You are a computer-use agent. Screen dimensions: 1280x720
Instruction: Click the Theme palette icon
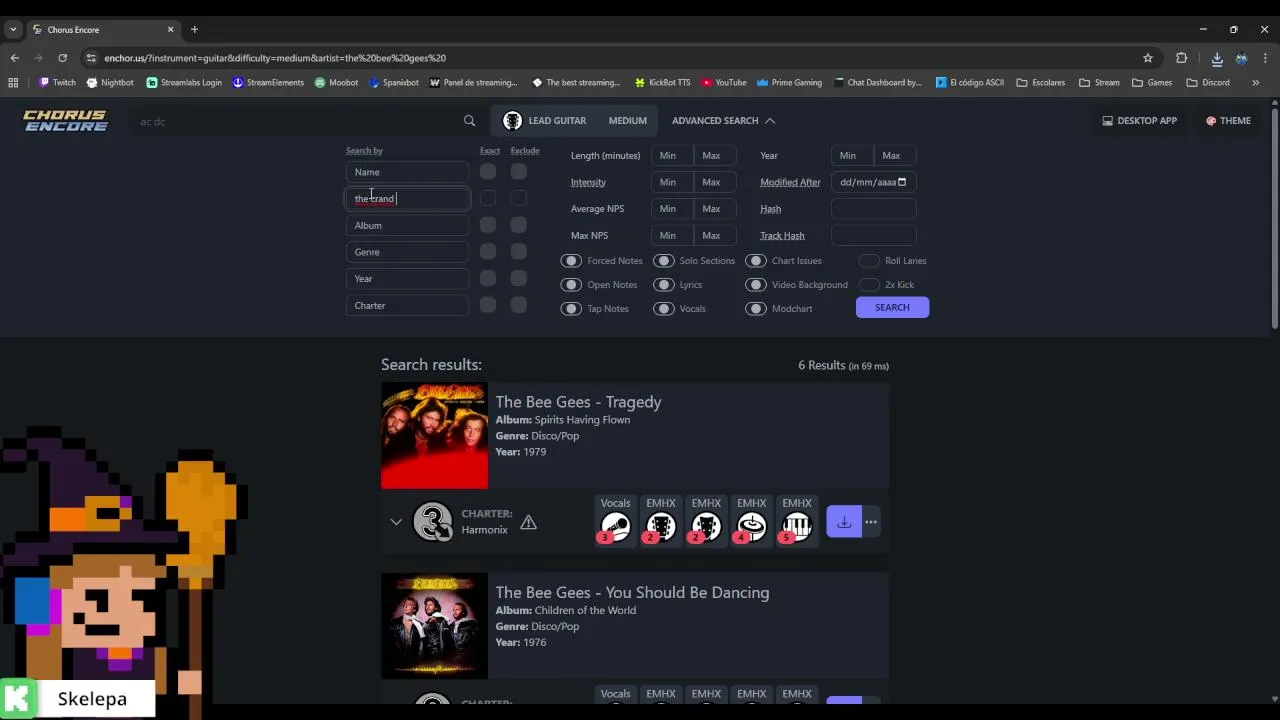(1211, 121)
